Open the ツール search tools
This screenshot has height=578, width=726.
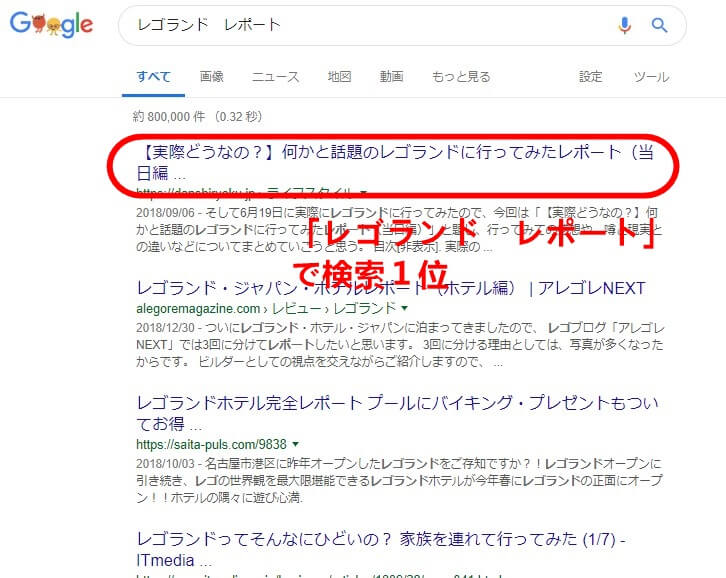tap(651, 77)
